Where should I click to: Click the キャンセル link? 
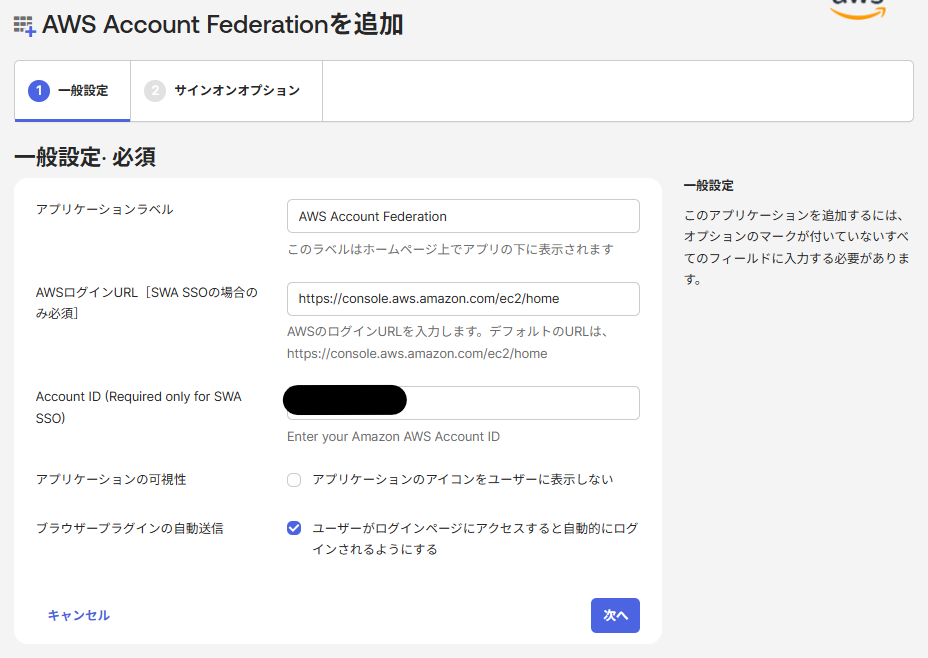(79, 615)
